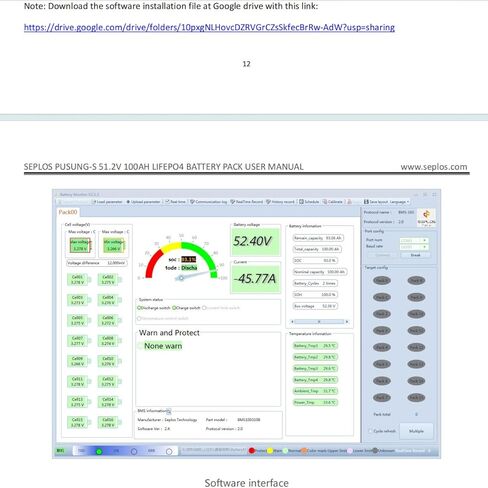Image resolution: width=488 pixels, height=488 pixels.
Task: Open the Google Drive folder link
Action: (x=209, y=27)
